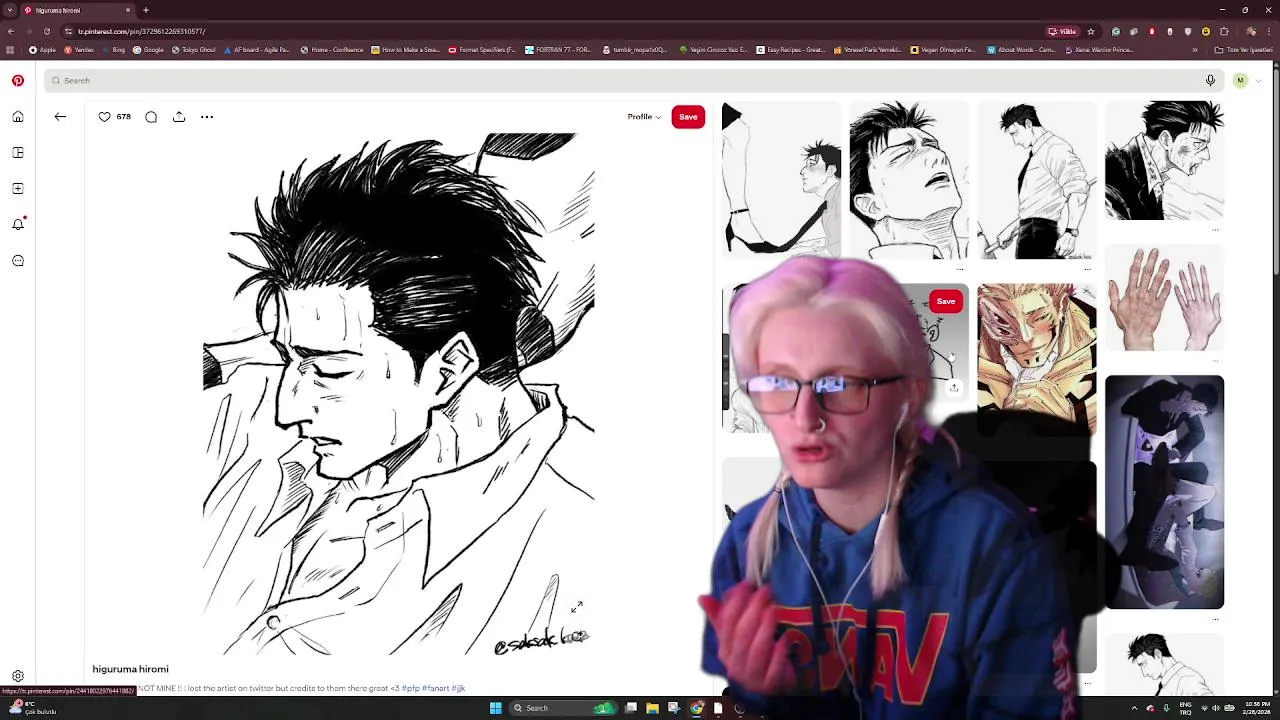
Task: Use the microphone voice search icon
Action: point(1210,80)
